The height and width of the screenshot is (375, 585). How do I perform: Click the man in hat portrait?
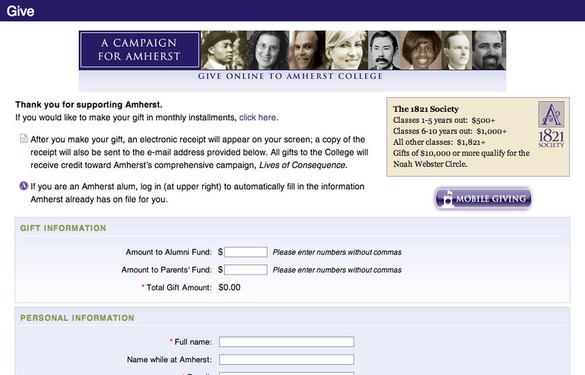click(x=224, y=50)
